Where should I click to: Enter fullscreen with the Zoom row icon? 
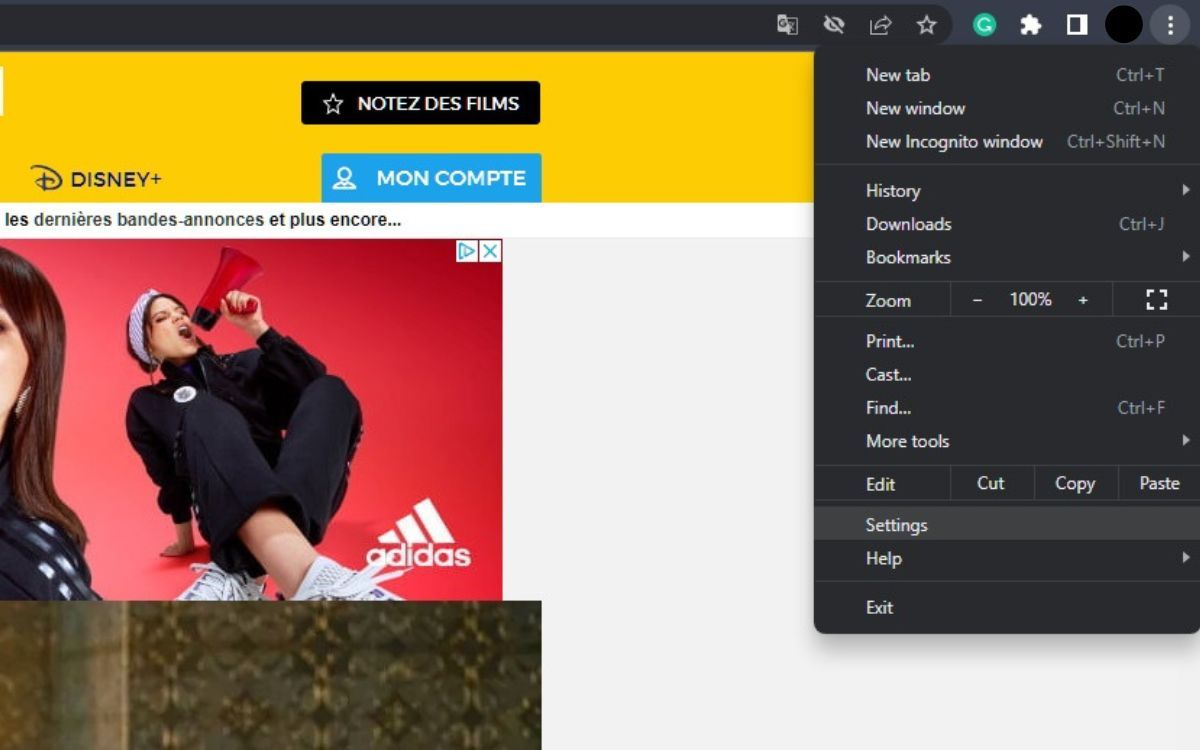(1157, 299)
